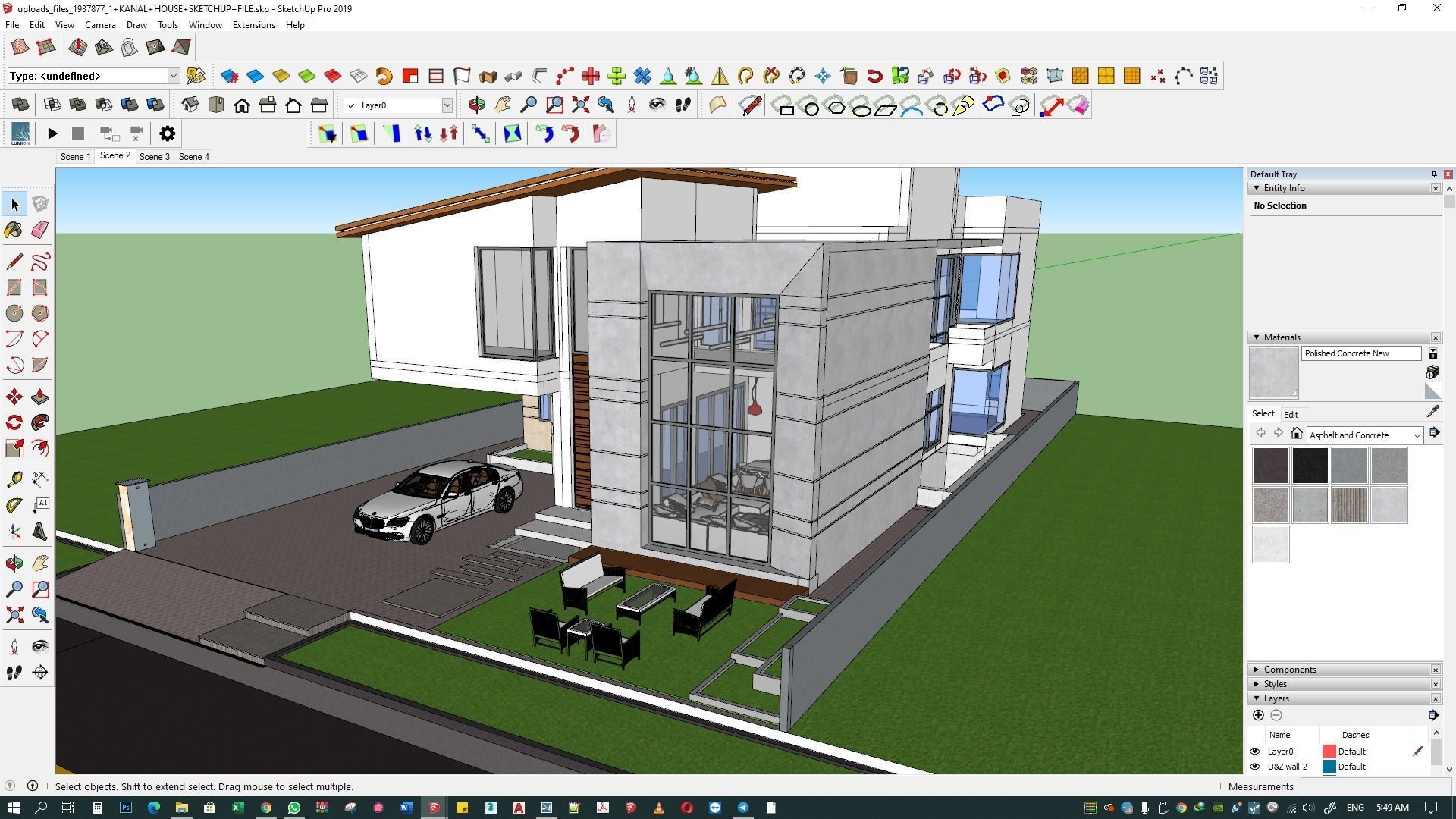
Task: Expand the Styles panel
Action: [1257, 684]
